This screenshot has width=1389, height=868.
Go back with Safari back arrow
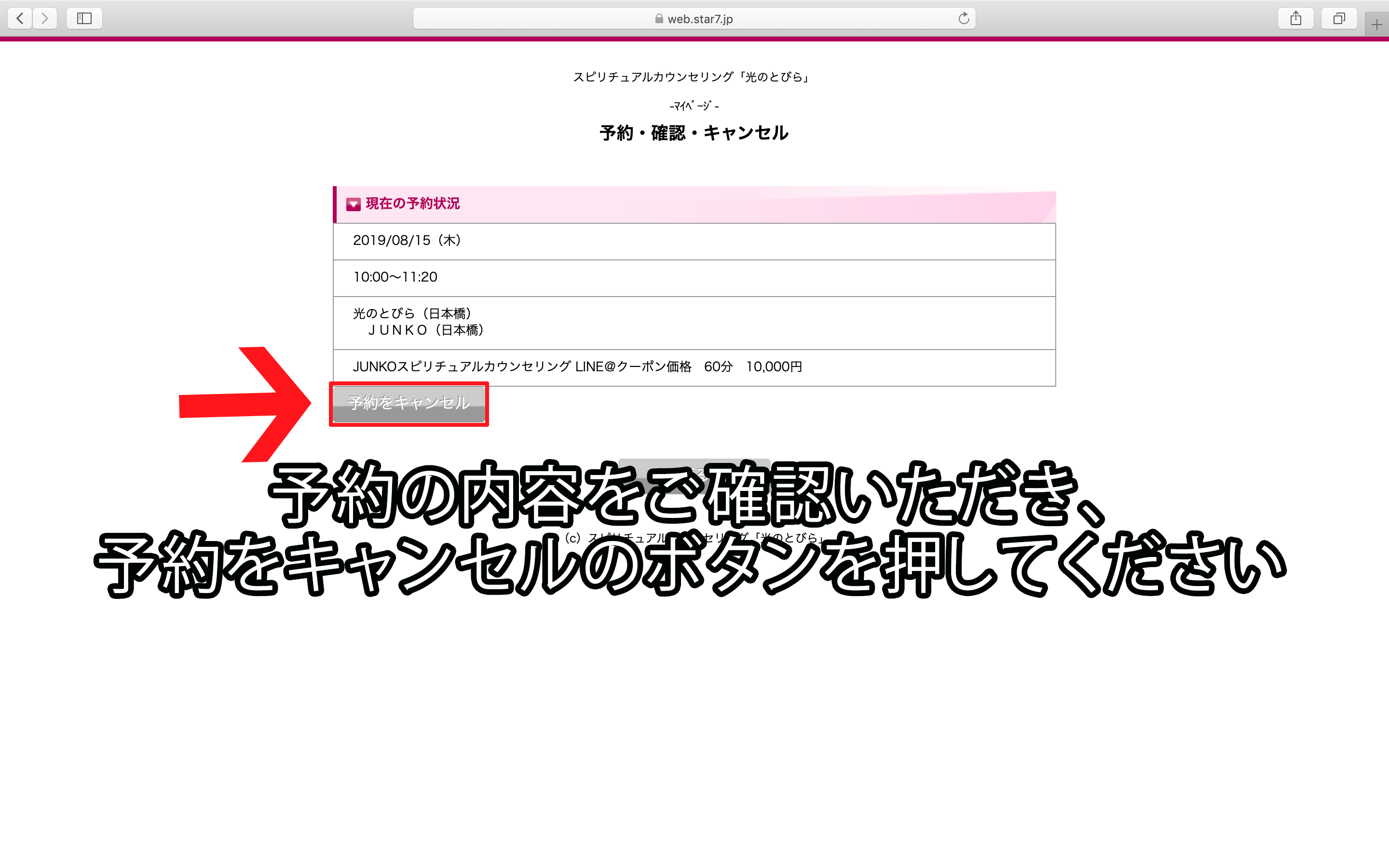click(x=20, y=18)
